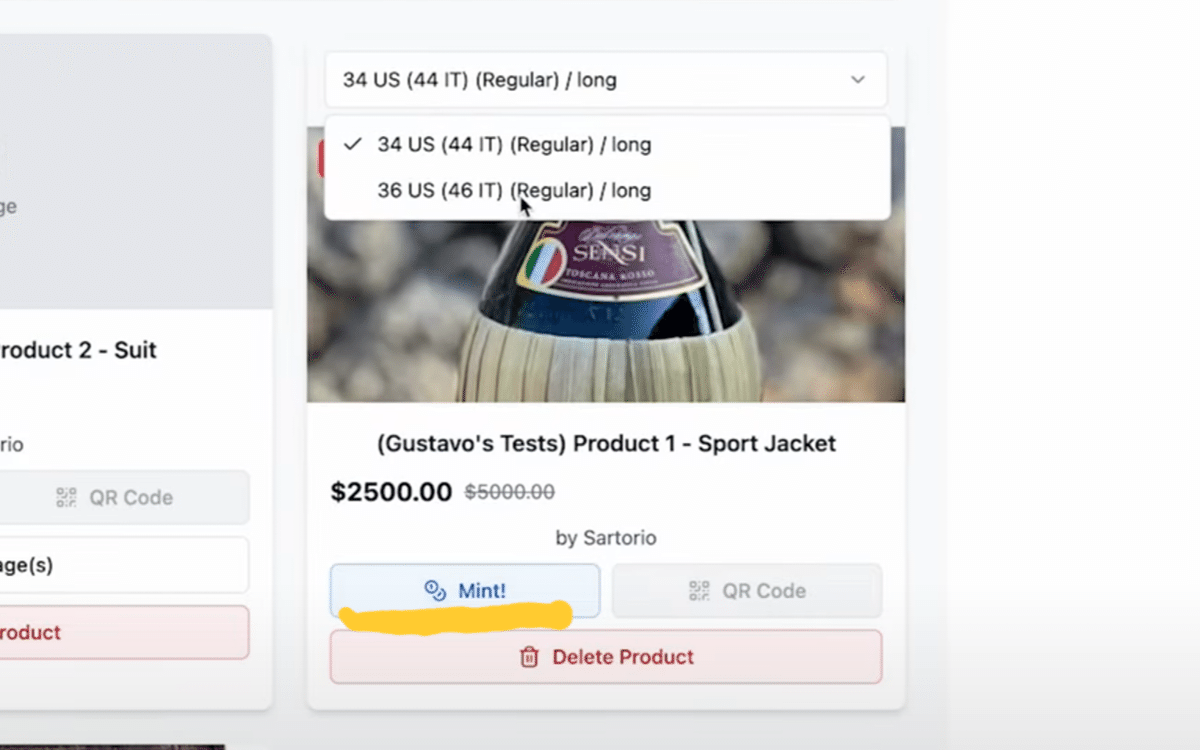This screenshot has height=750, width=1200.
Task: Click the Product 1 - Sport Jacket title
Action: click(x=606, y=443)
